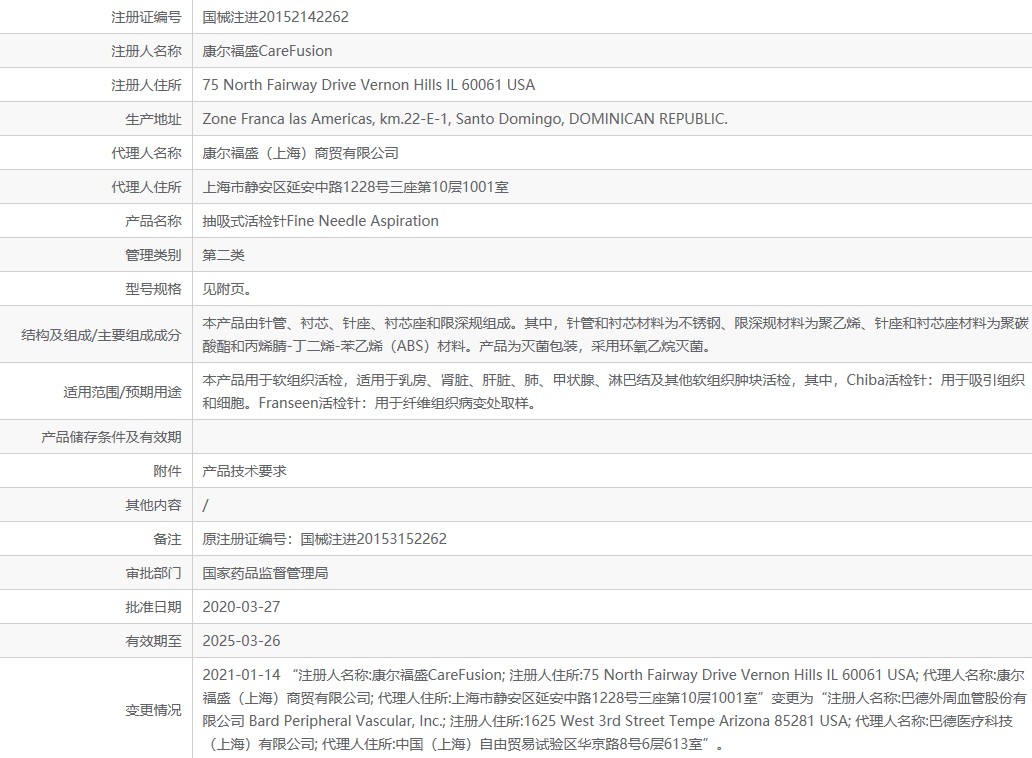The width and height of the screenshot is (1032, 758).
Task: Select the approval date 2020-03-27
Action: point(242,607)
